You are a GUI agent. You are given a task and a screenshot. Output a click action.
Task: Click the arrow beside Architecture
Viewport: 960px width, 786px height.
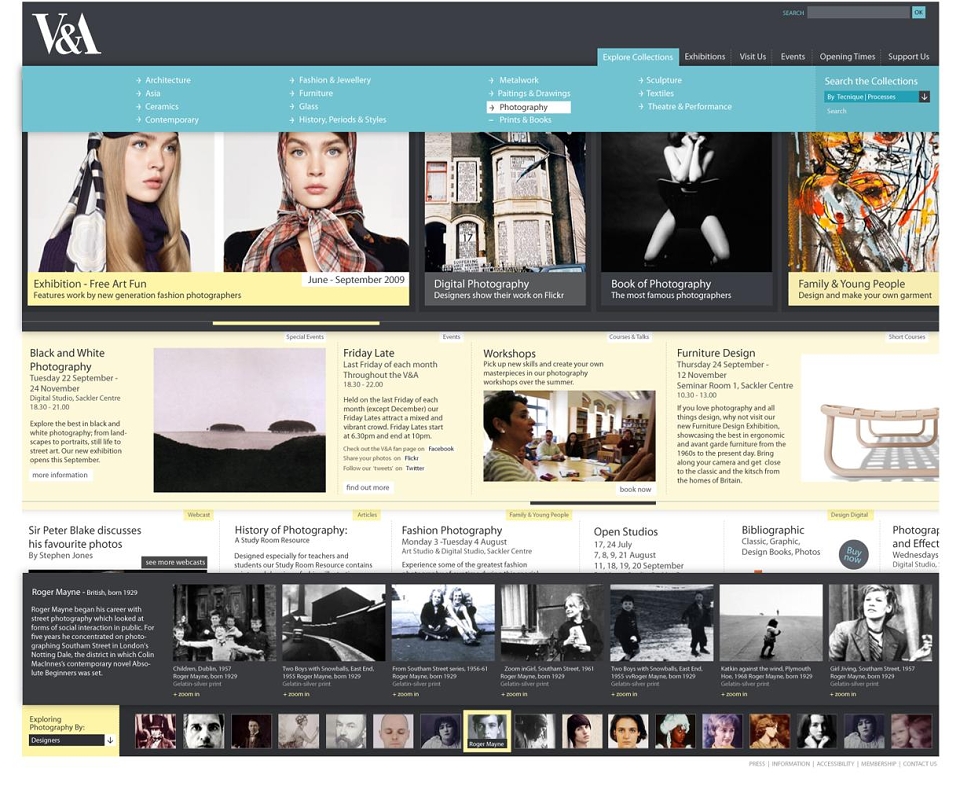(139, 80)
